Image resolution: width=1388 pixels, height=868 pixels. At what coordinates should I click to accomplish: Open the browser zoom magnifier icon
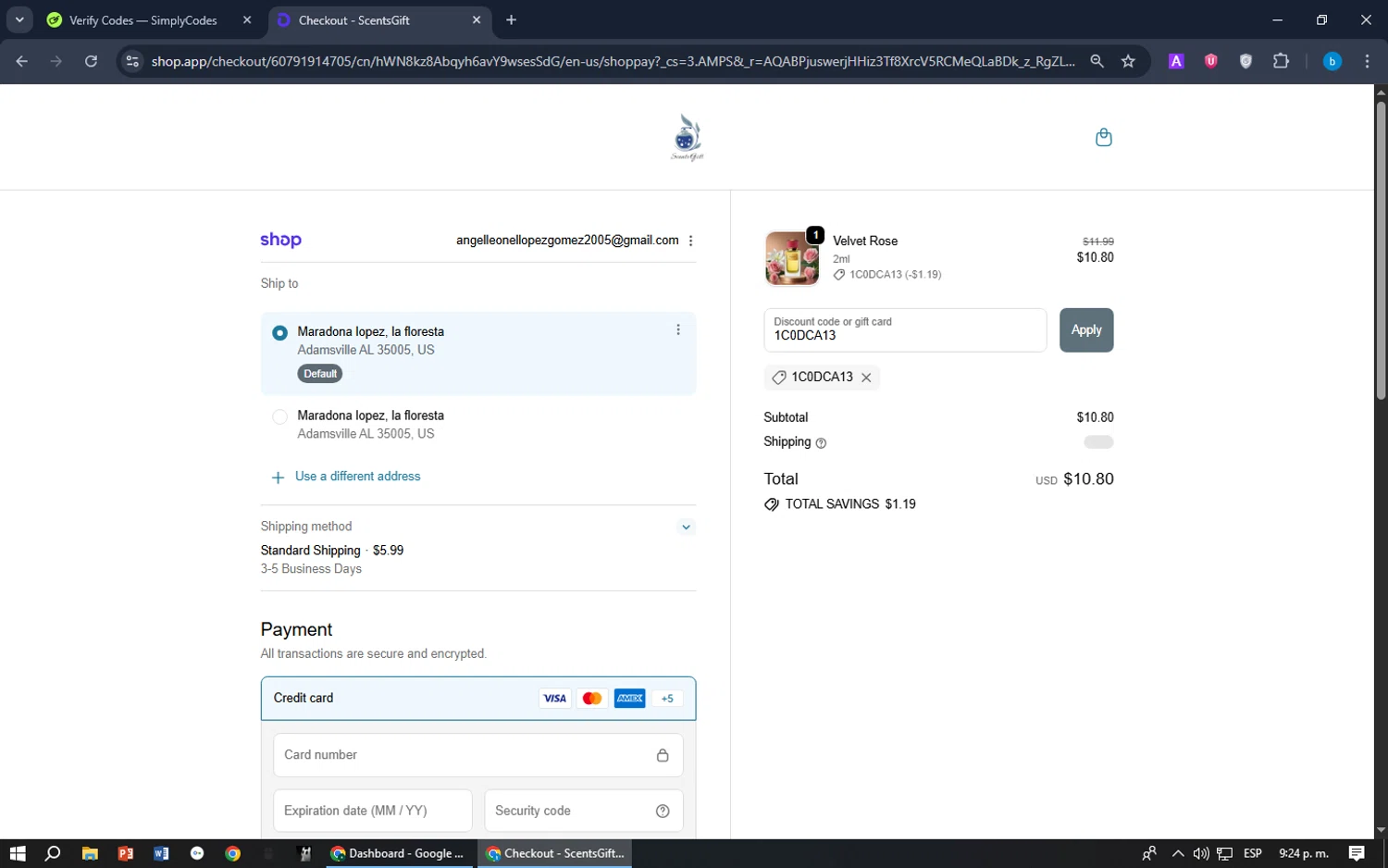click(x=1097, y=61)
